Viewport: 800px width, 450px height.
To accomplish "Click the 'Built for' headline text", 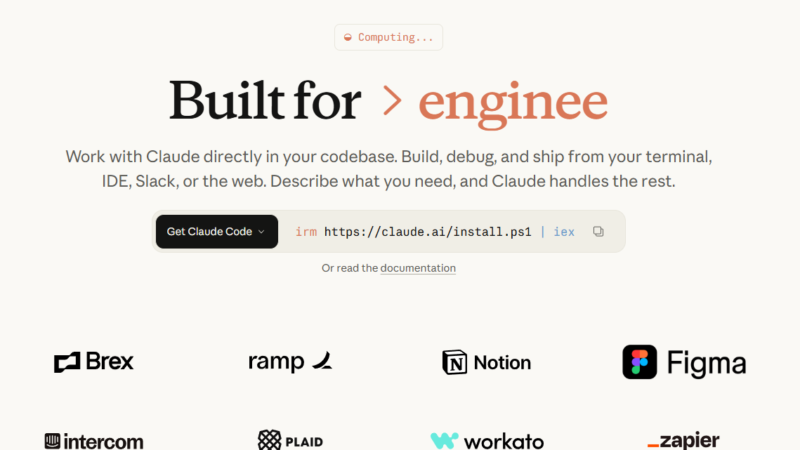I will point(265,101).
